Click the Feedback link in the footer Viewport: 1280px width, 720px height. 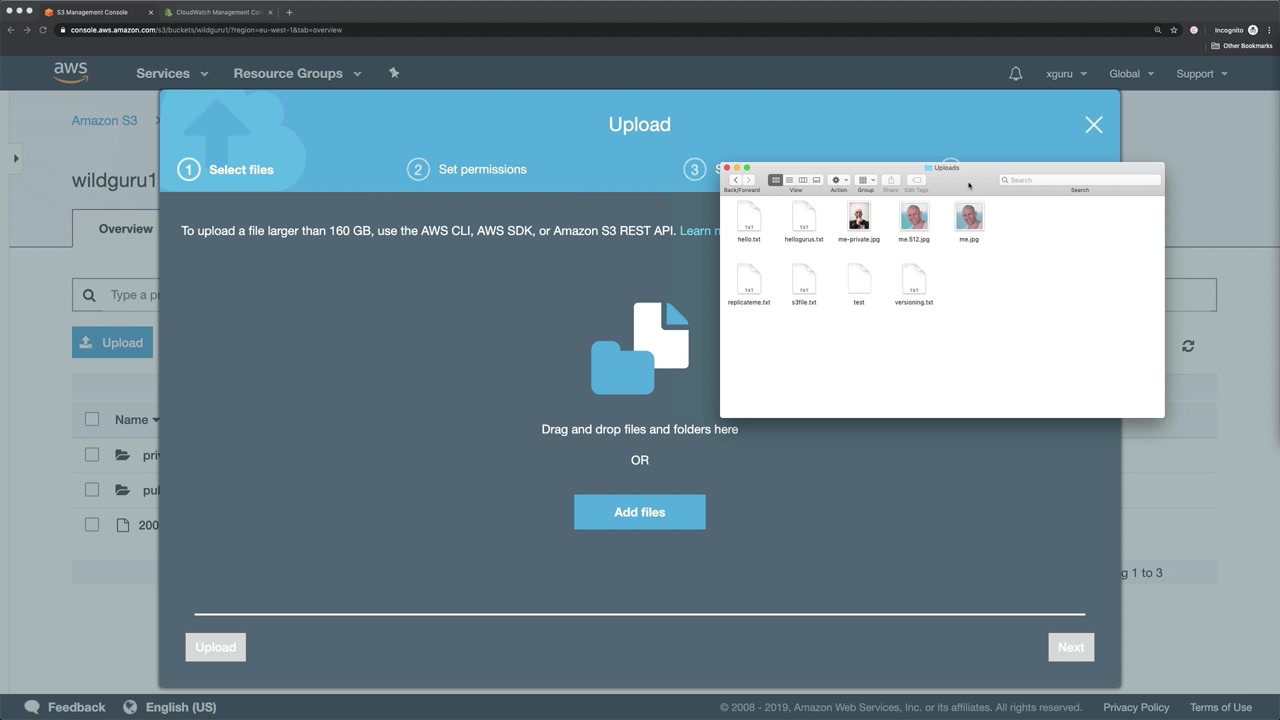pyautogui.click(x=65, y=707)
